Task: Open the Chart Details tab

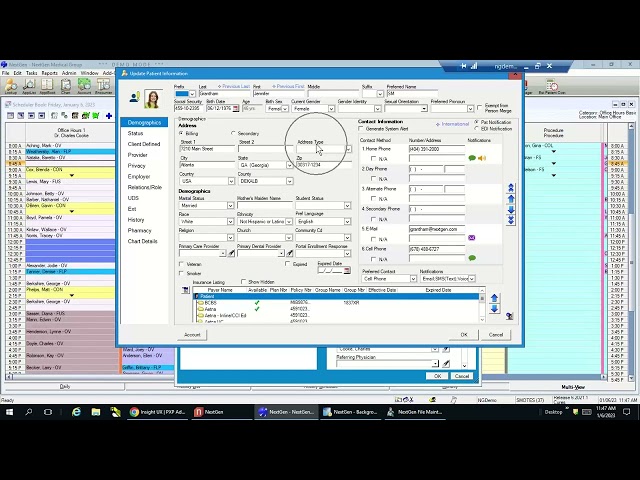Action: (142, 241)
